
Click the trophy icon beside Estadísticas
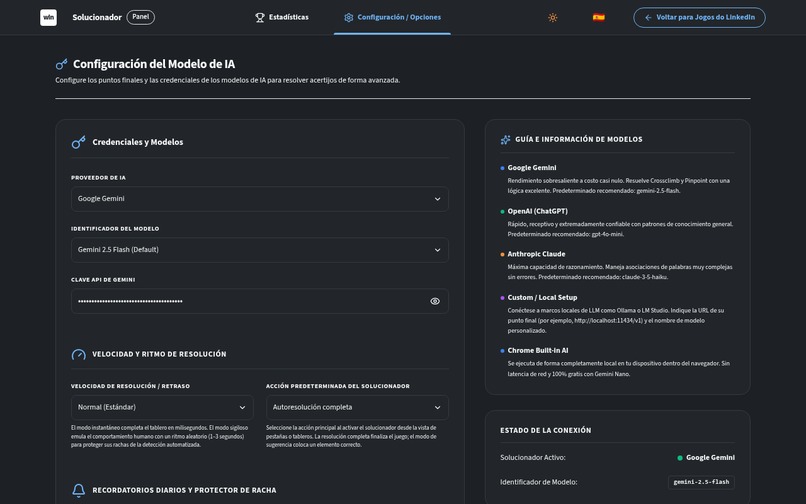[x=260, y=17]
